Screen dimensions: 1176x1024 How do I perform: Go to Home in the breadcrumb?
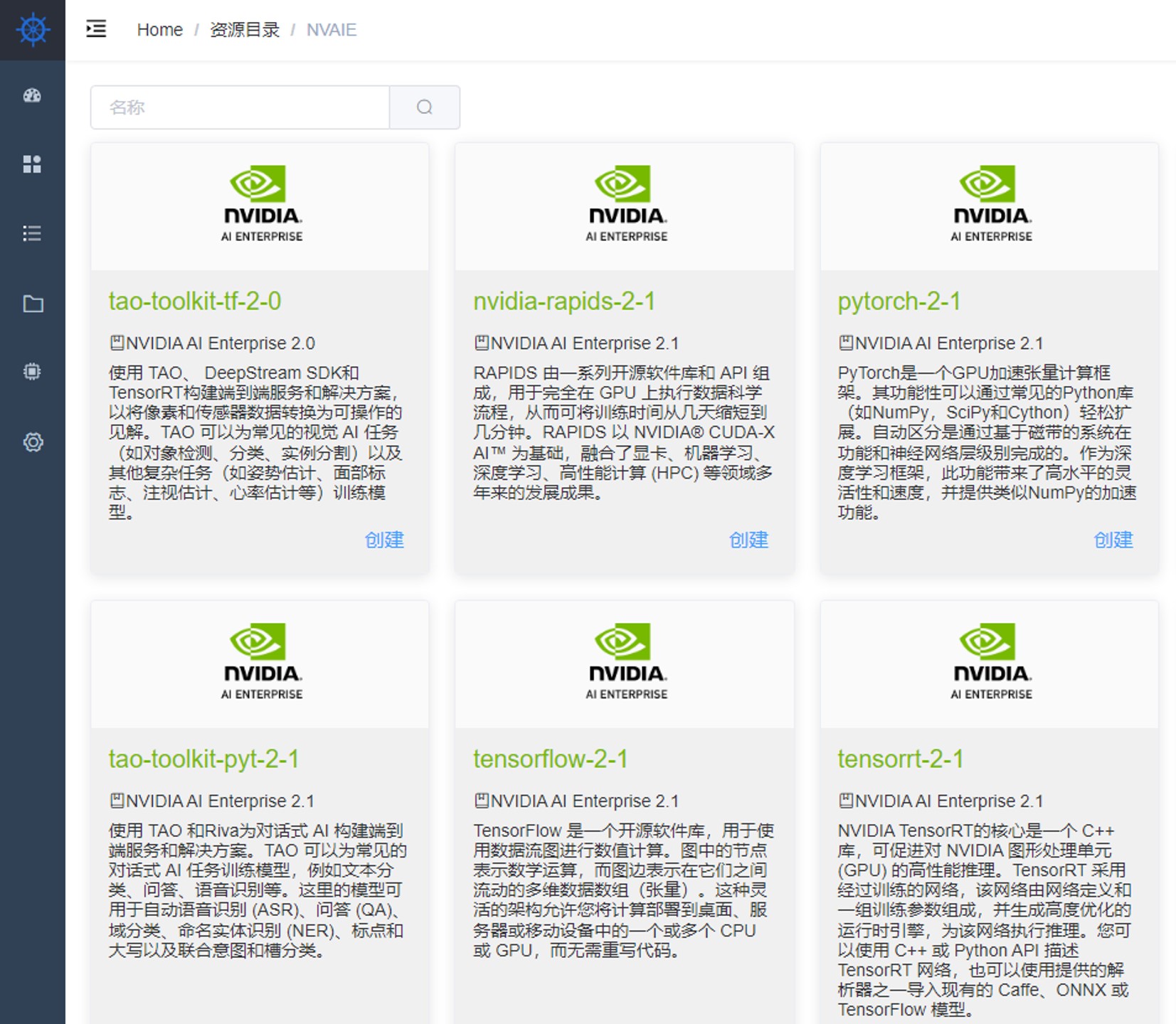pos(159,30)
